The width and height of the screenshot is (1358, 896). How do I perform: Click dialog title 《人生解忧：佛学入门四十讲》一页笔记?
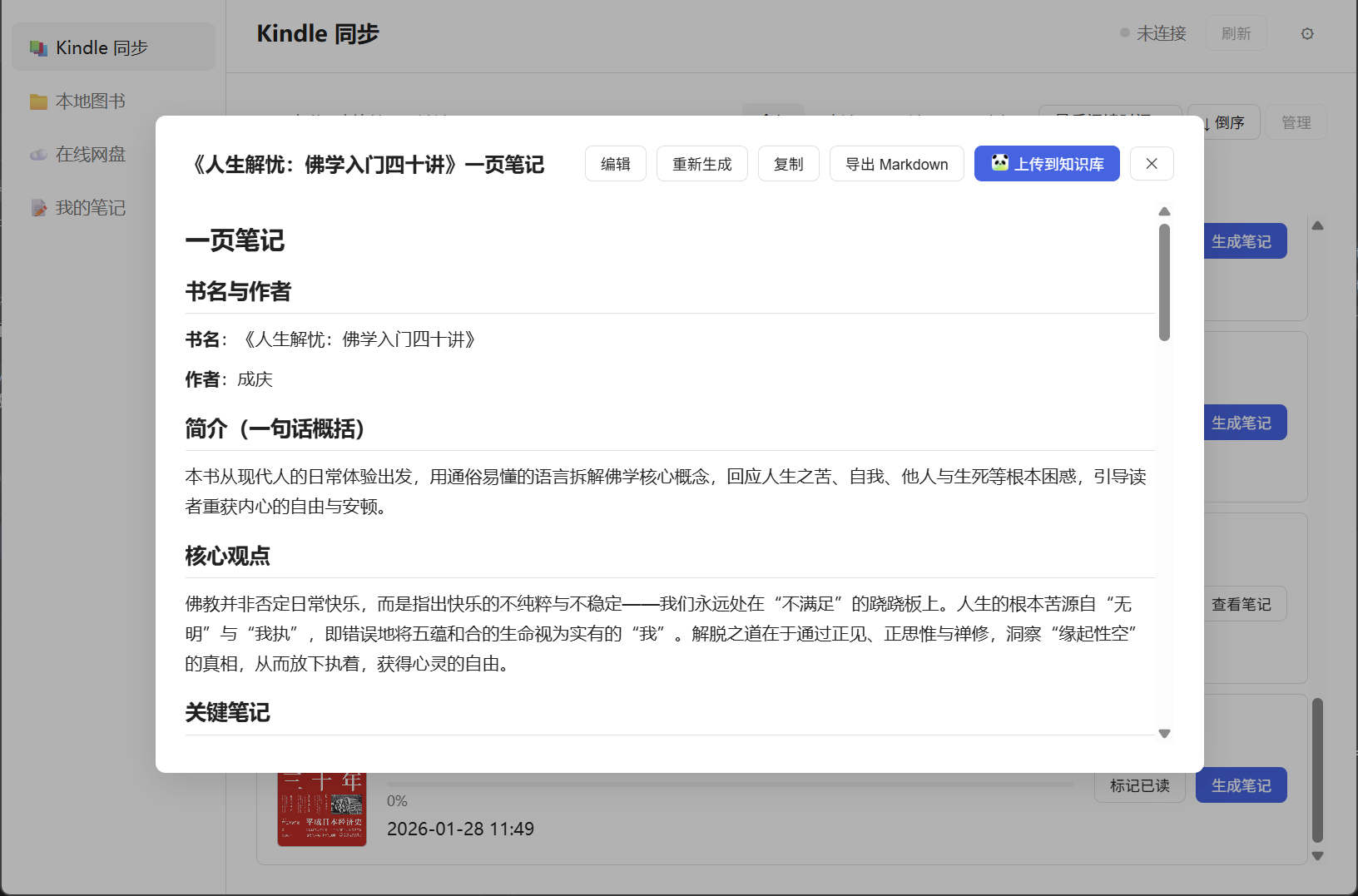pyautogui.click(x=365, y=165)
